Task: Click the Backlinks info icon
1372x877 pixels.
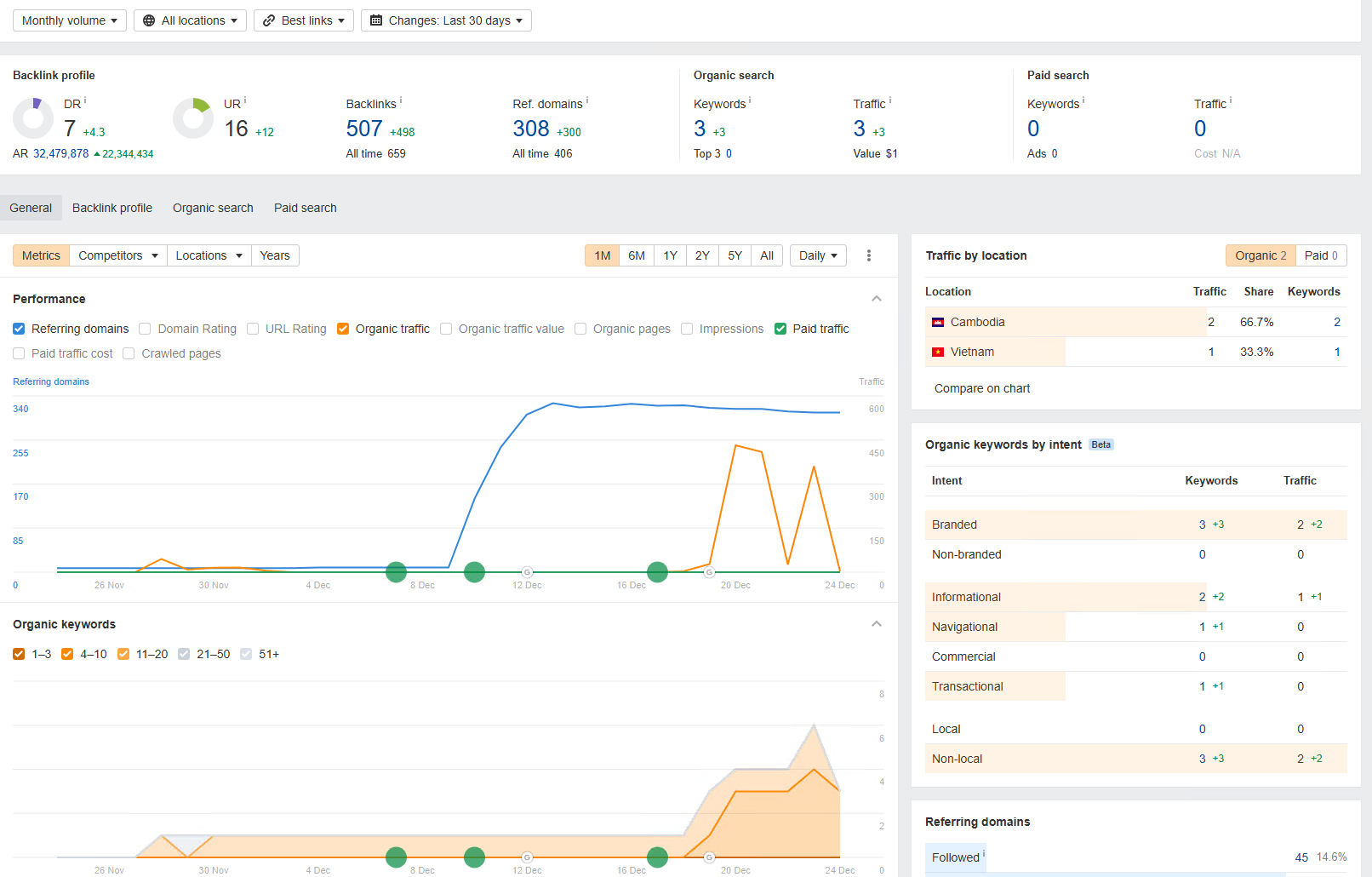Action: [401, 100]
